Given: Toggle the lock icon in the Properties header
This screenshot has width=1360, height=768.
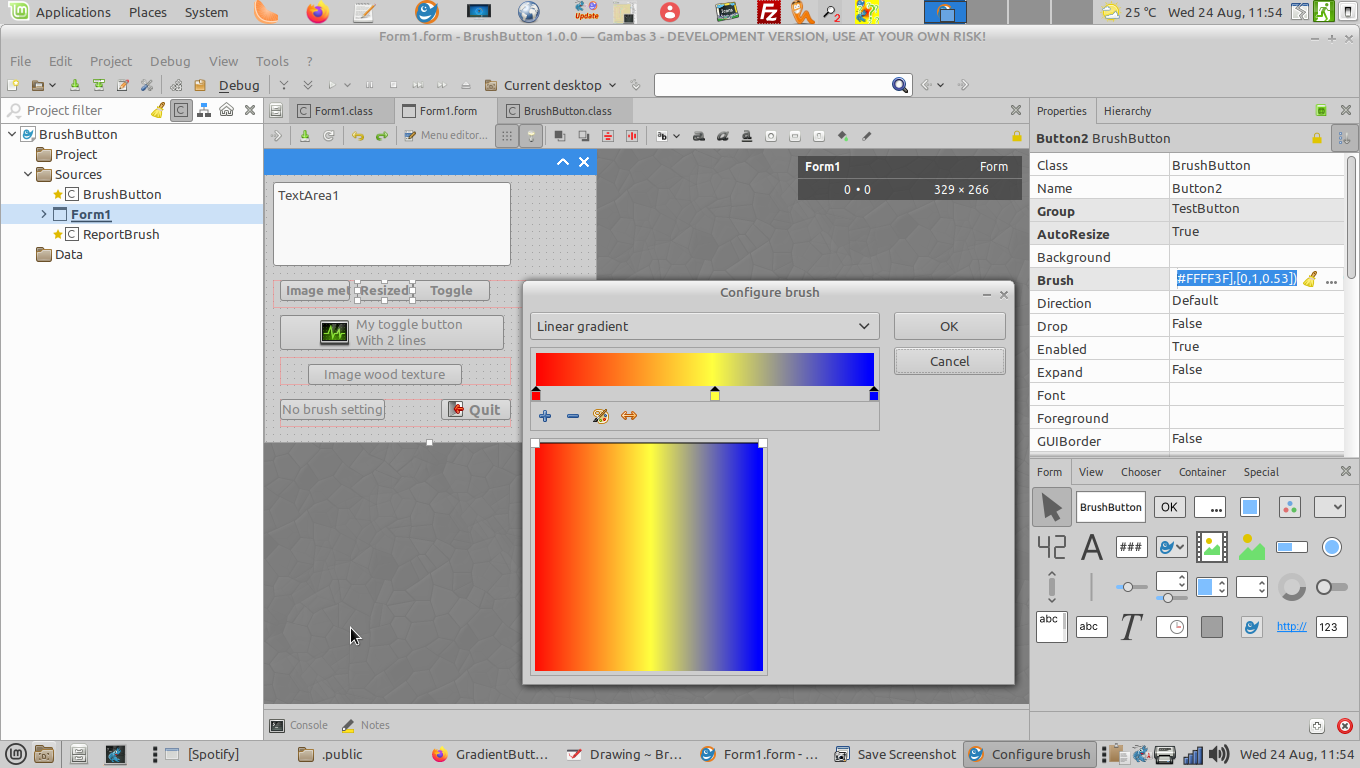Looking at the screenshot, I should coord(1317,138).
